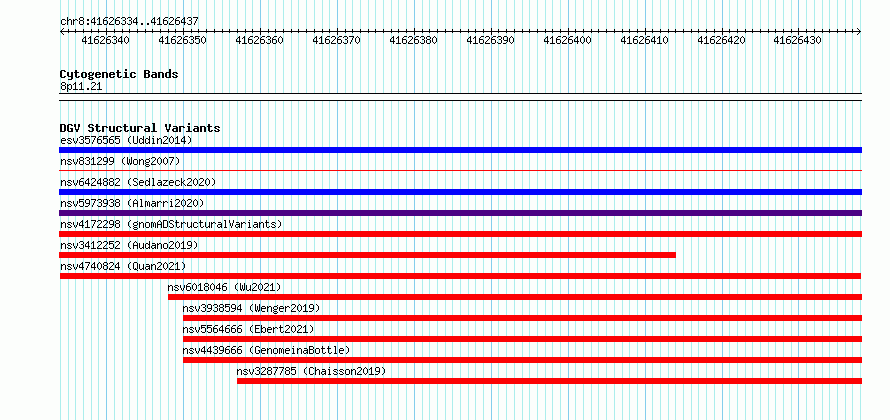Open nsv4172298 (gnomADStructuralVariants) label
This screenshot has width=890, height=420.
coord(171,224)
